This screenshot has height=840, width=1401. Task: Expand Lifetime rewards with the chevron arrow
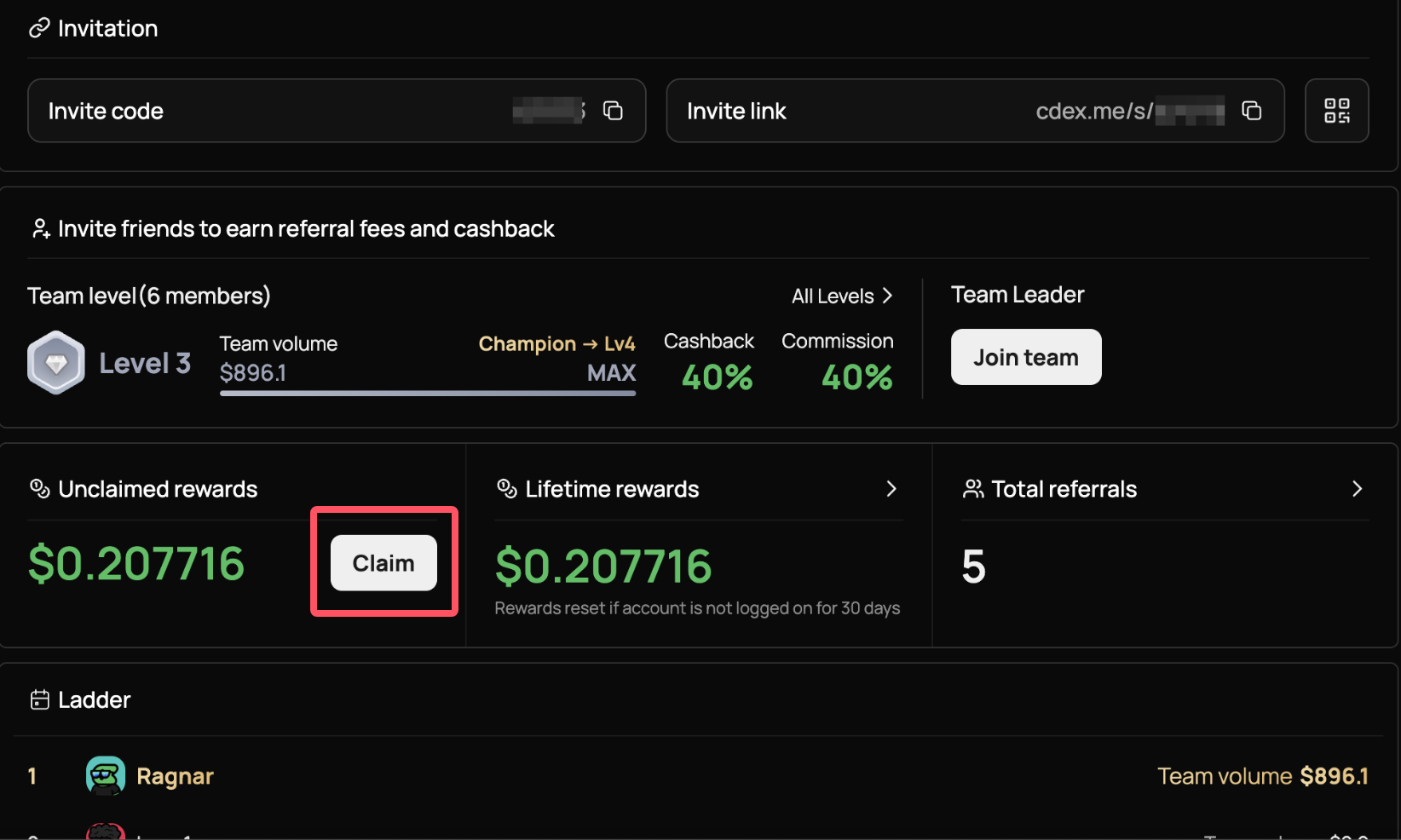click(x=891, y=488)
